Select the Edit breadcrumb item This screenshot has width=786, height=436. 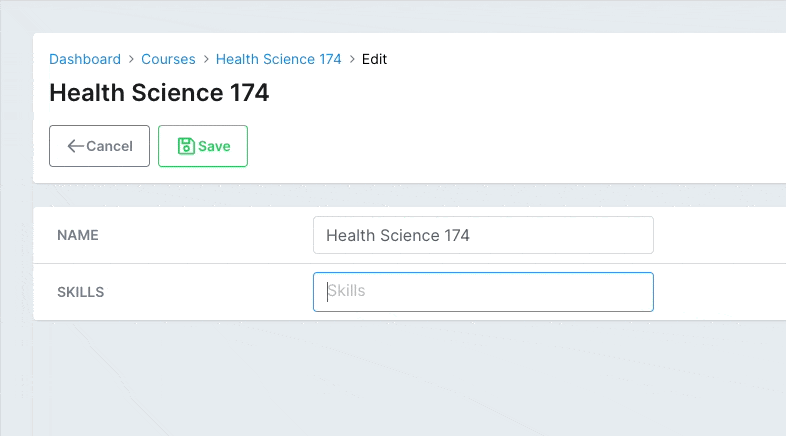coord(374,59)
